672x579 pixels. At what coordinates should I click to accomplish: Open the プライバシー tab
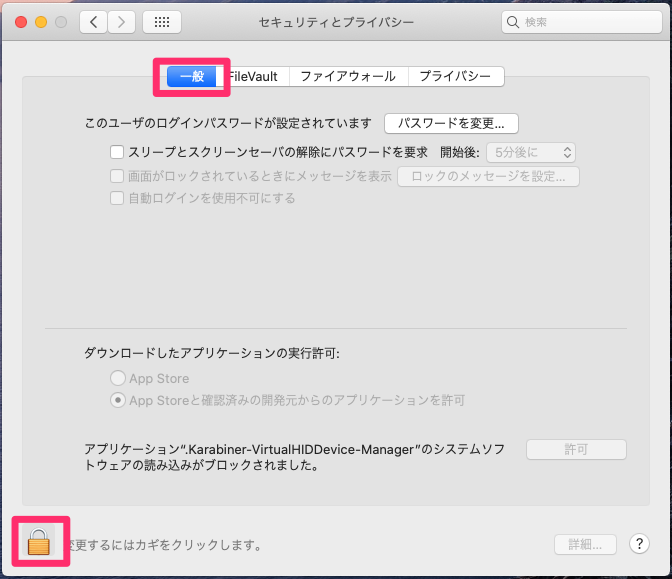tap(456, 76)
